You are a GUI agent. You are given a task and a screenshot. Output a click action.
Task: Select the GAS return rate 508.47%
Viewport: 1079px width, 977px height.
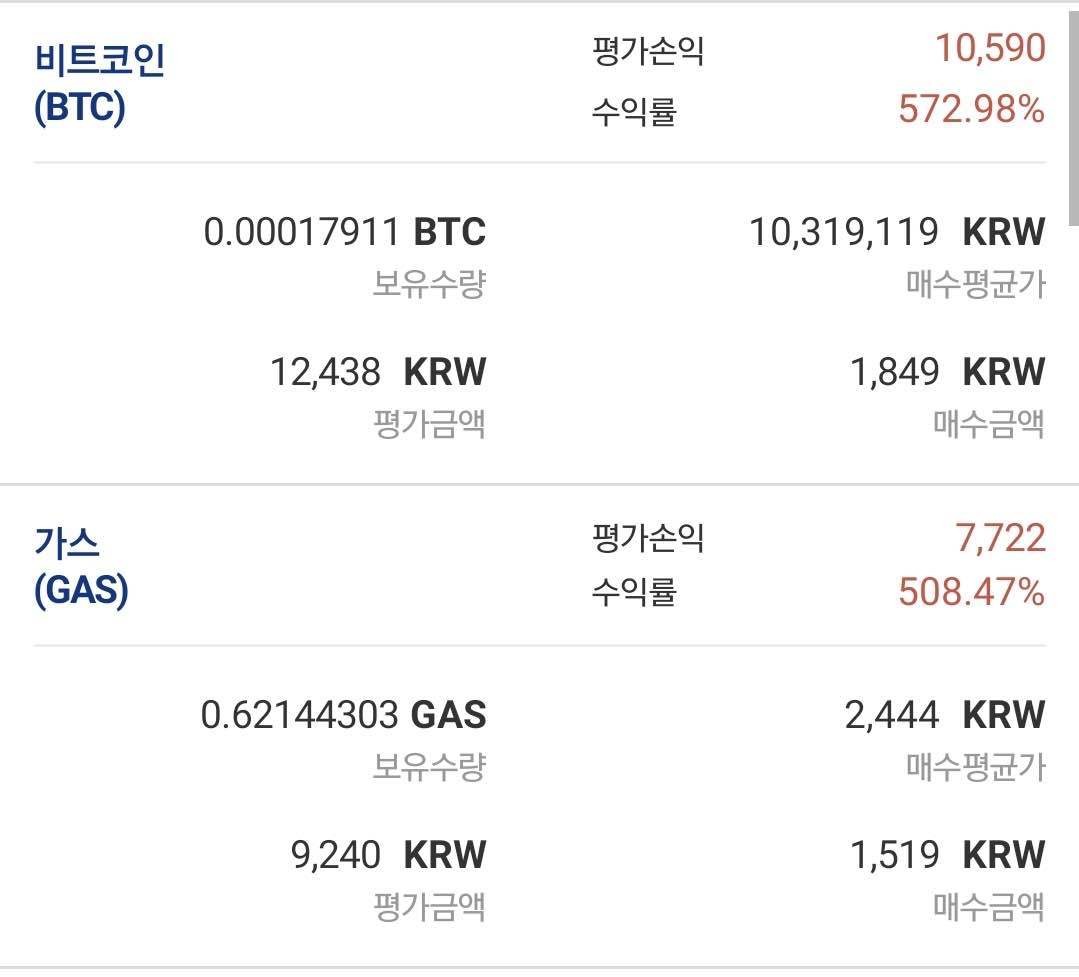pos(971,592)
